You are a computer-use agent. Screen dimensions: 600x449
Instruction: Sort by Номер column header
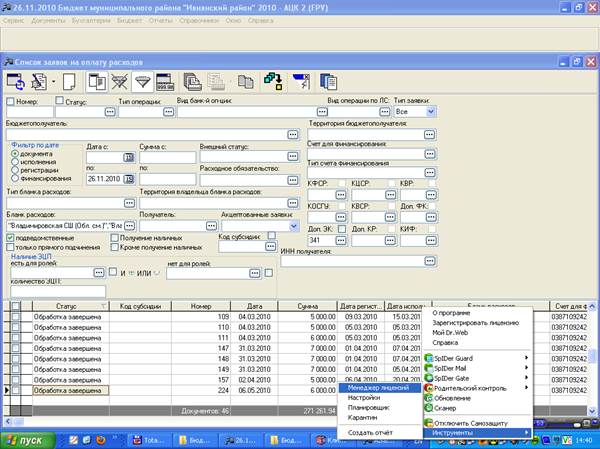[201, 306]
